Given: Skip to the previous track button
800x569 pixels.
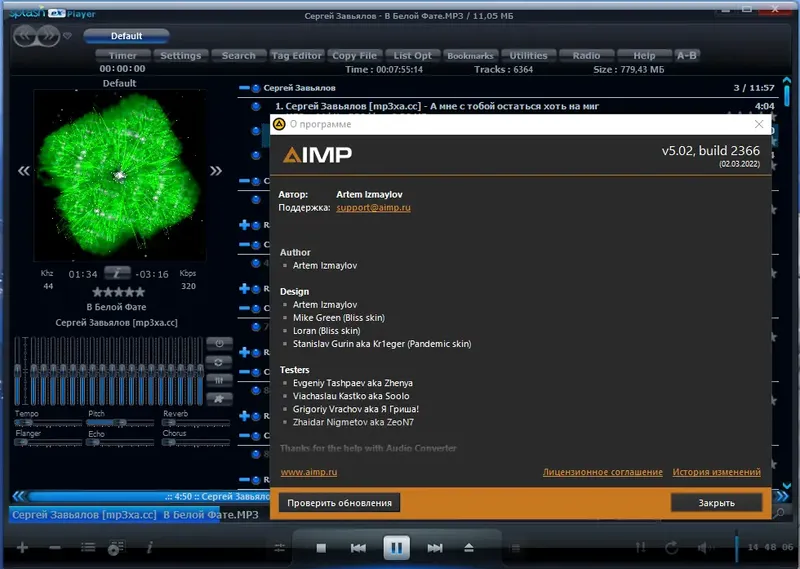Looking at the screenshot, I should tap(358, 548).
